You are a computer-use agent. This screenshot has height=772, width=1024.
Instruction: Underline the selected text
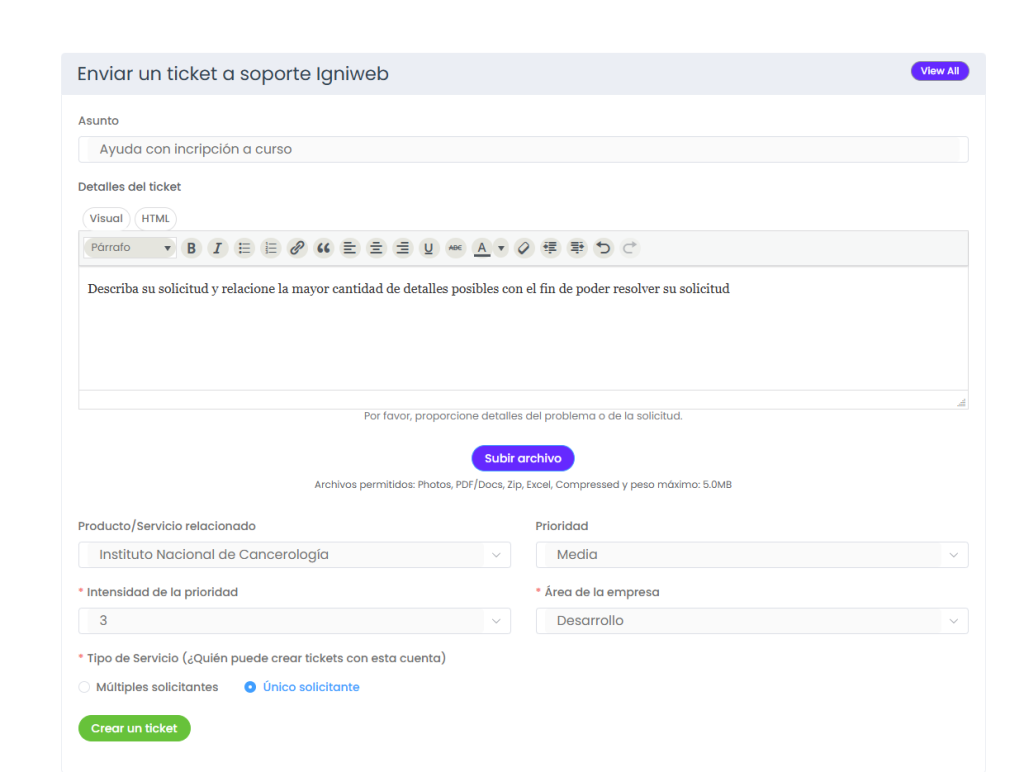click(x=429, y=248)
